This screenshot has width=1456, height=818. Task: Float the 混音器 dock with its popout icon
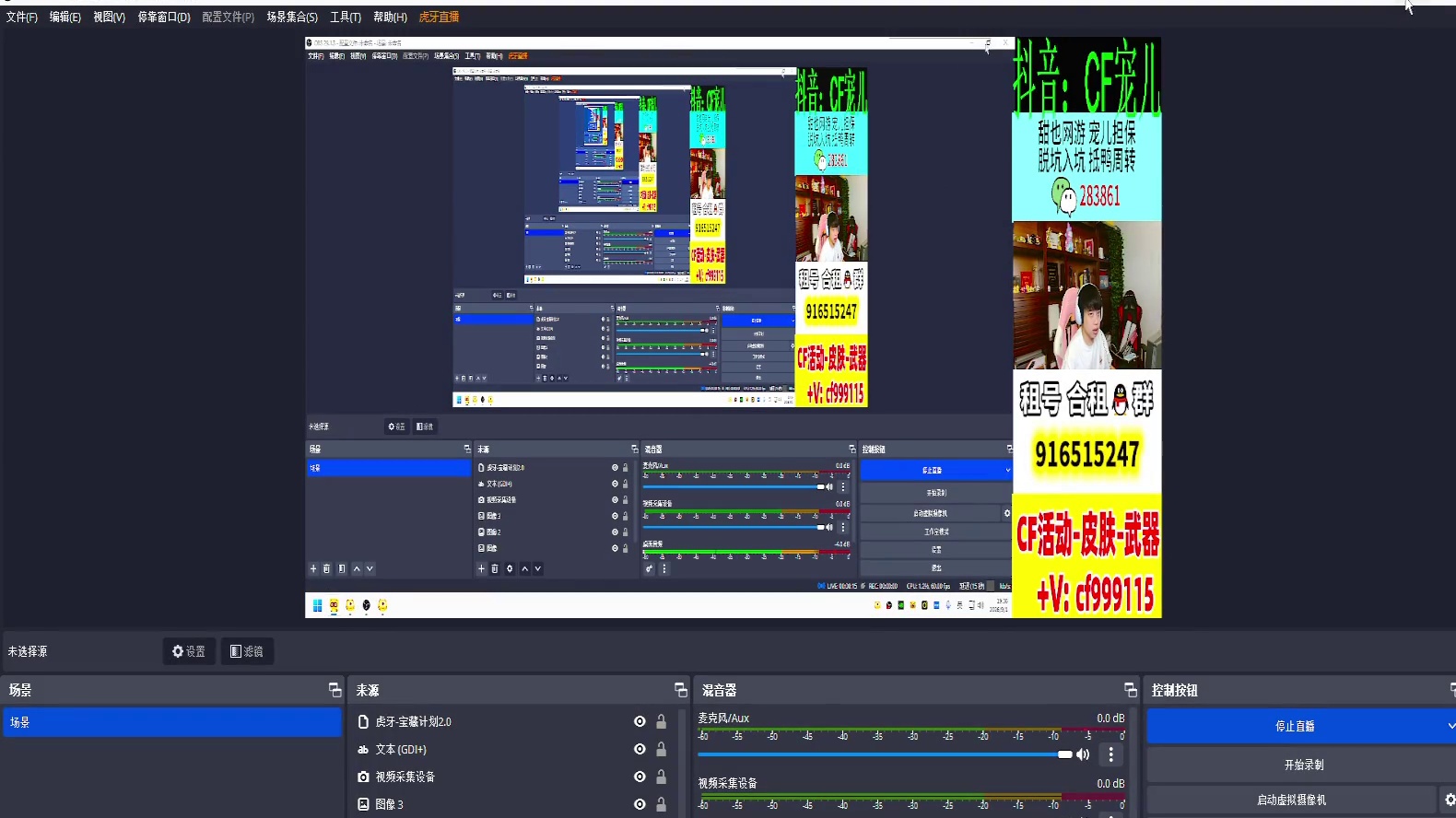pyautogui.click(x=1131, y=690)
